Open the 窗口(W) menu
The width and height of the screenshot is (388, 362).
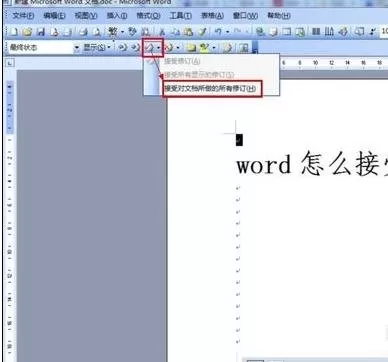[x=245, y=16]
